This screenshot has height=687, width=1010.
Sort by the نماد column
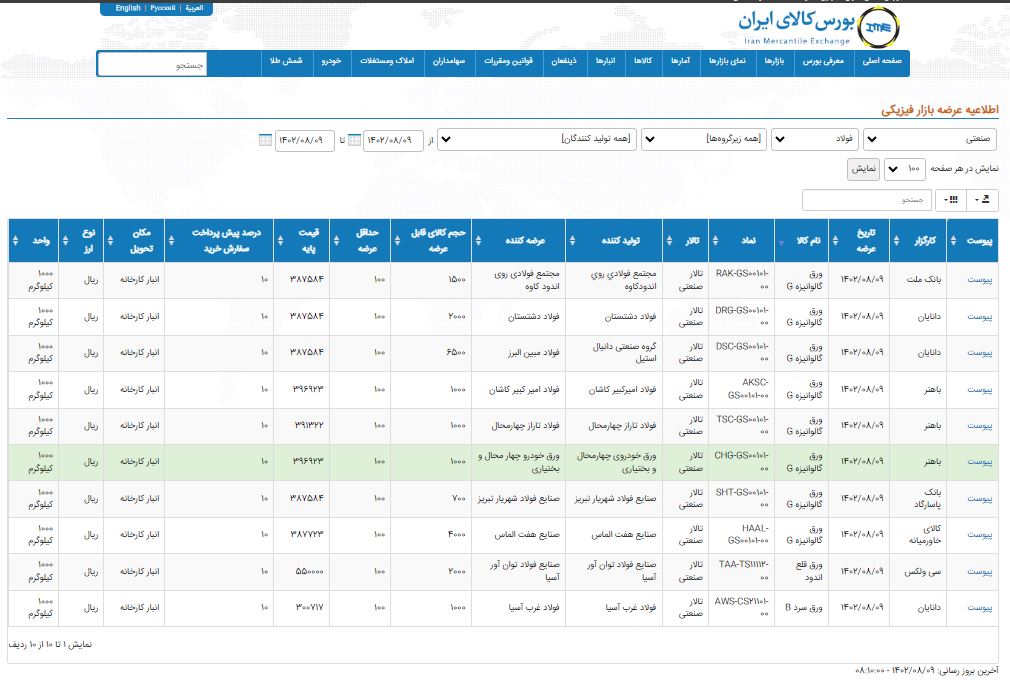click(x=741, y=241)
